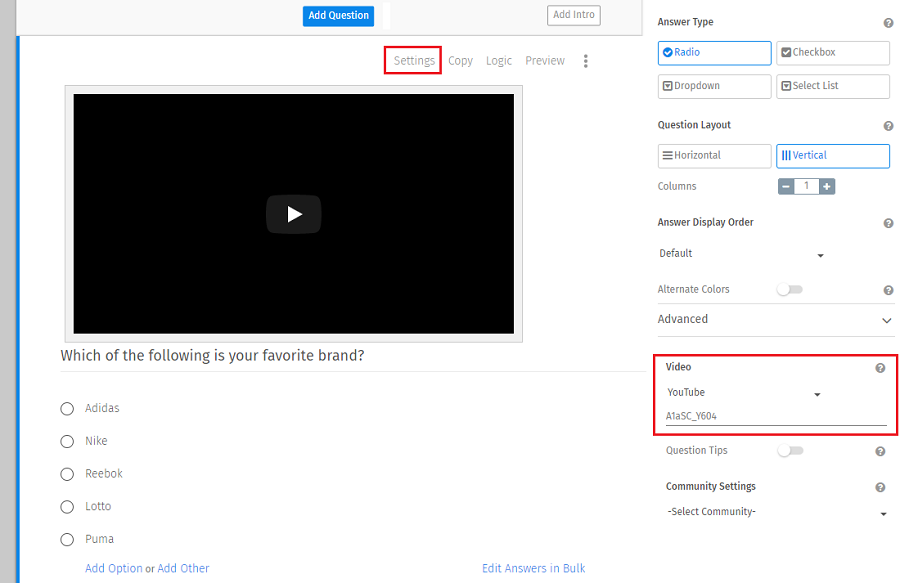The height and width of the screenshot is (583, 900).
Task: Click the video ID input field
Action: (775, 416)
